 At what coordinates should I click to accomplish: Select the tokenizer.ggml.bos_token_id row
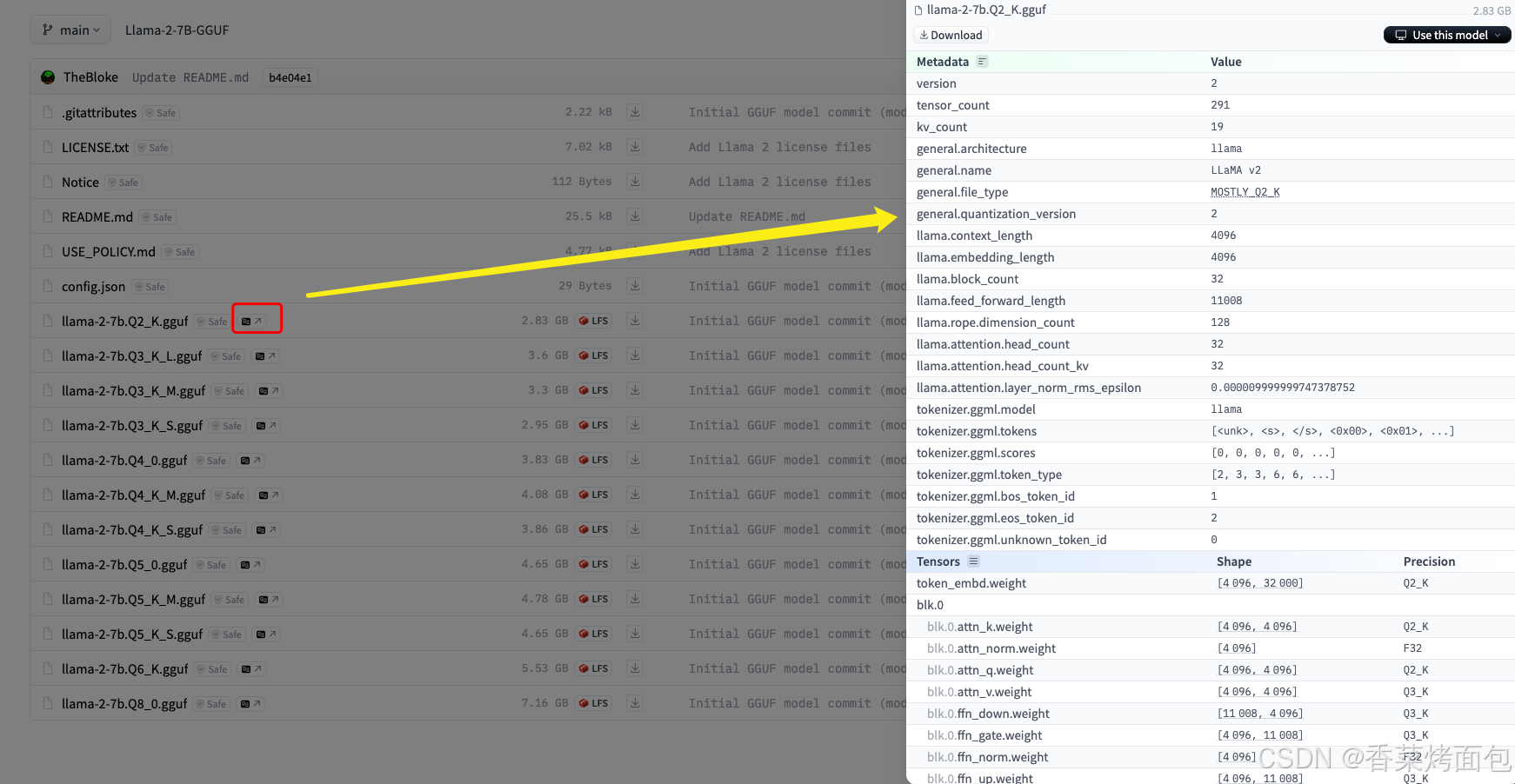1211,496
